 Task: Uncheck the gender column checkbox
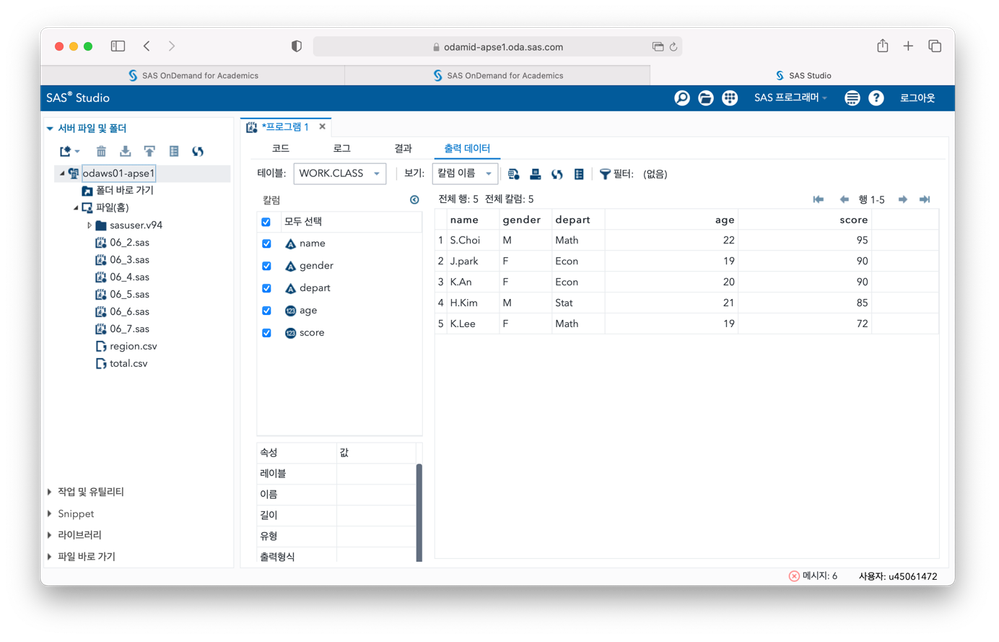(266, 266)
